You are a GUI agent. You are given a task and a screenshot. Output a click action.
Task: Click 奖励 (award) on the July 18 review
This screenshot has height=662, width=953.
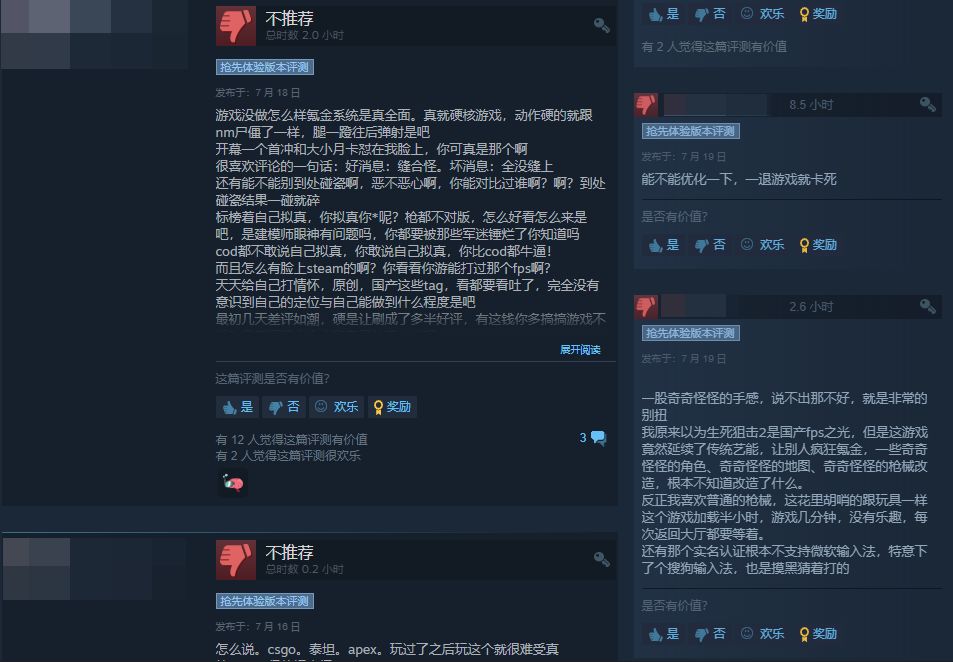(x=392, y=407)
